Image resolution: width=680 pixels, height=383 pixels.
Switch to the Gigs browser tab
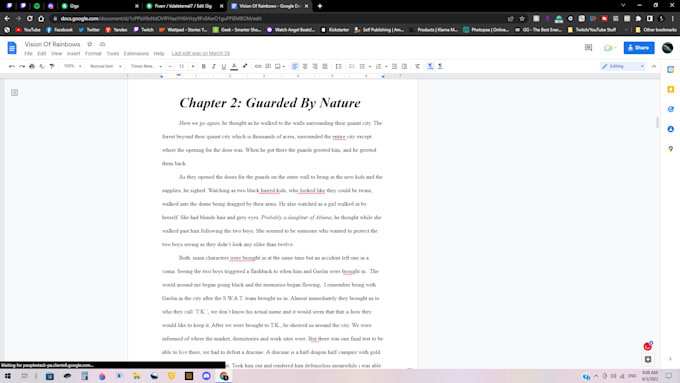[x=99, y=6]
